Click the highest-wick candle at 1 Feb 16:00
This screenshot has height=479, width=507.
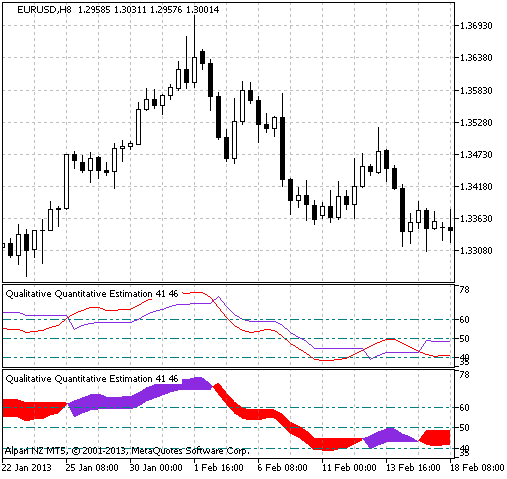click(x=194, y=69)
